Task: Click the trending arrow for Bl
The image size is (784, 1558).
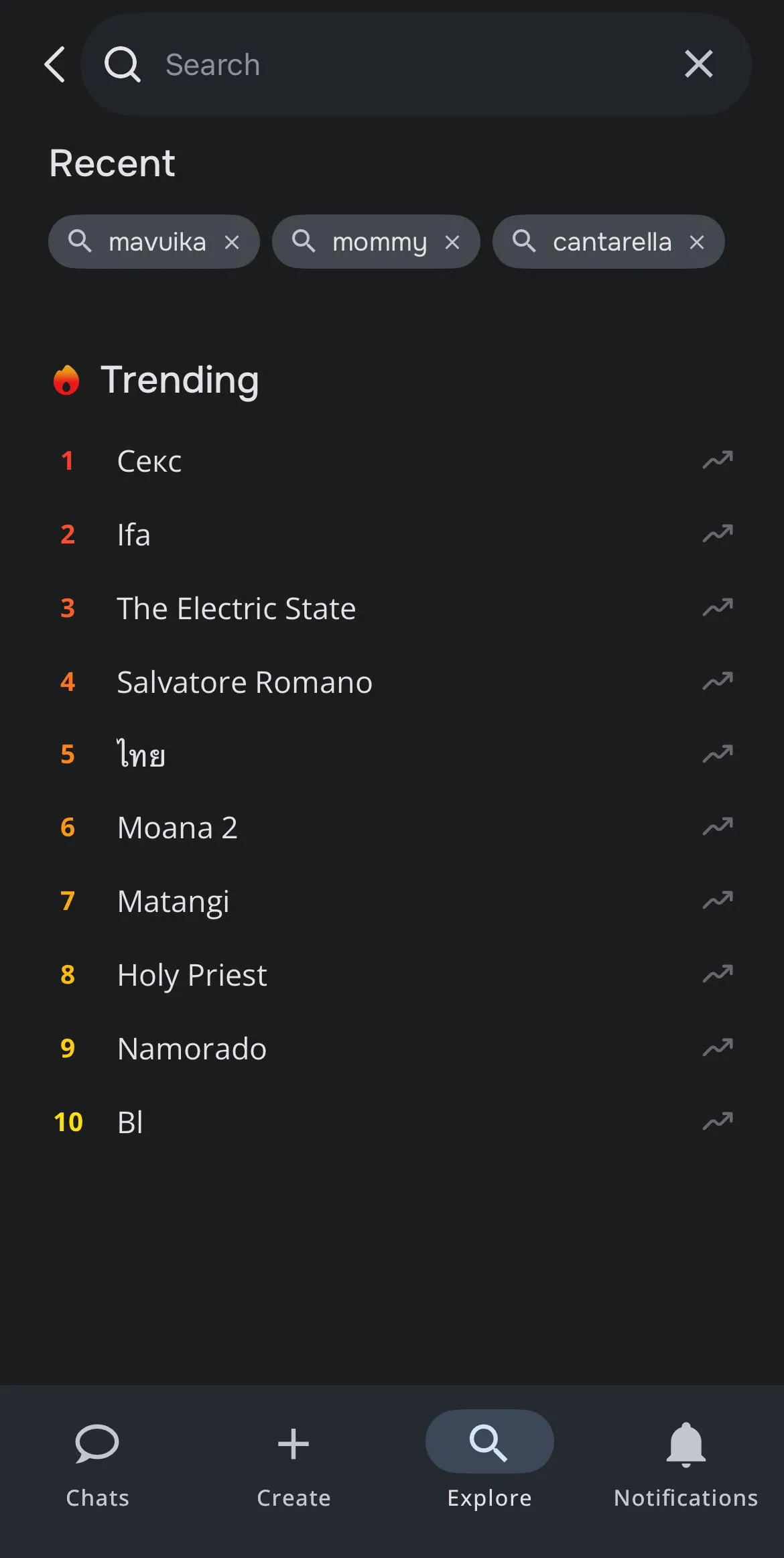Action: point(718,1122)
